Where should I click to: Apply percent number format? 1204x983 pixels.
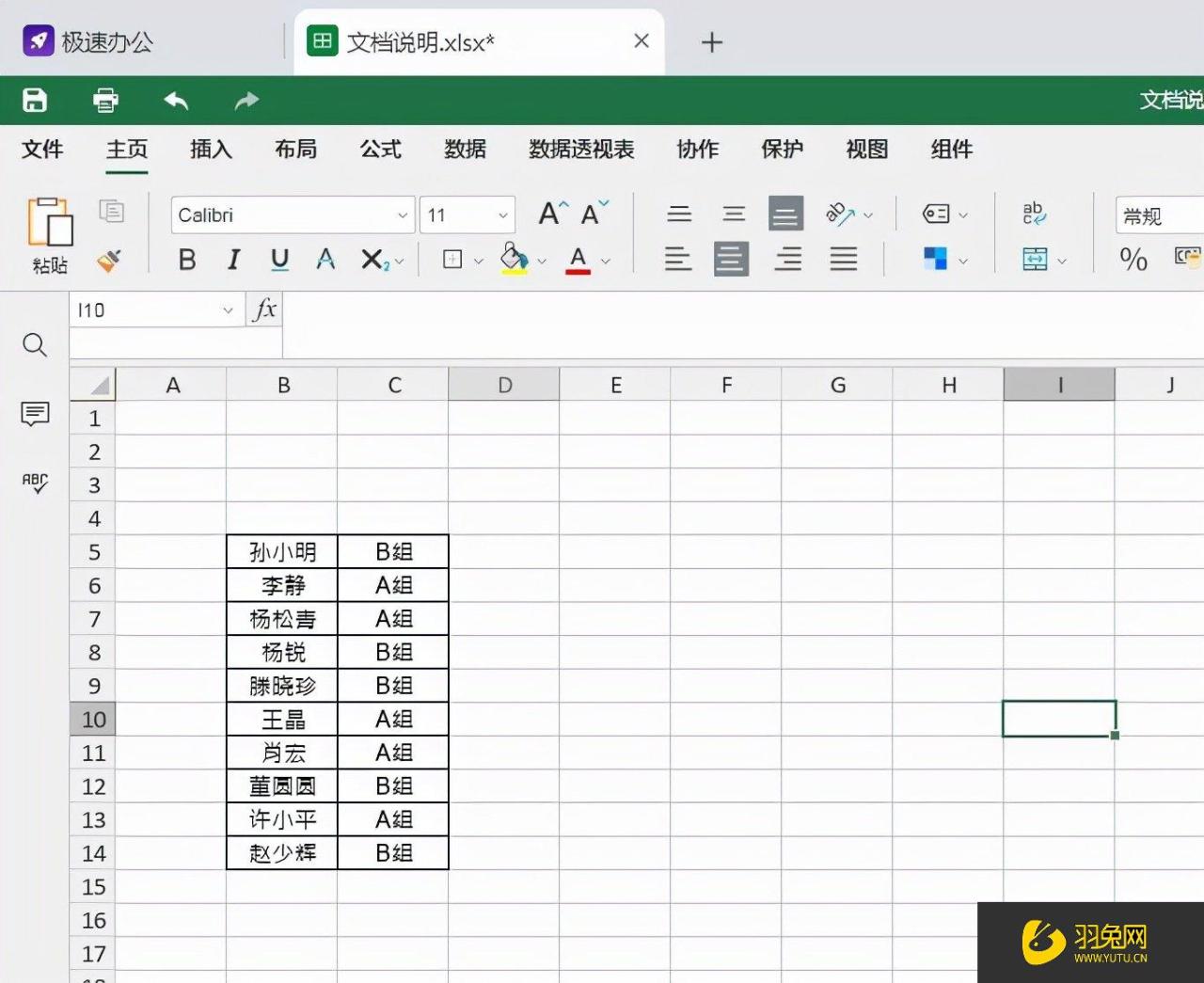[x=1133, y=260]
